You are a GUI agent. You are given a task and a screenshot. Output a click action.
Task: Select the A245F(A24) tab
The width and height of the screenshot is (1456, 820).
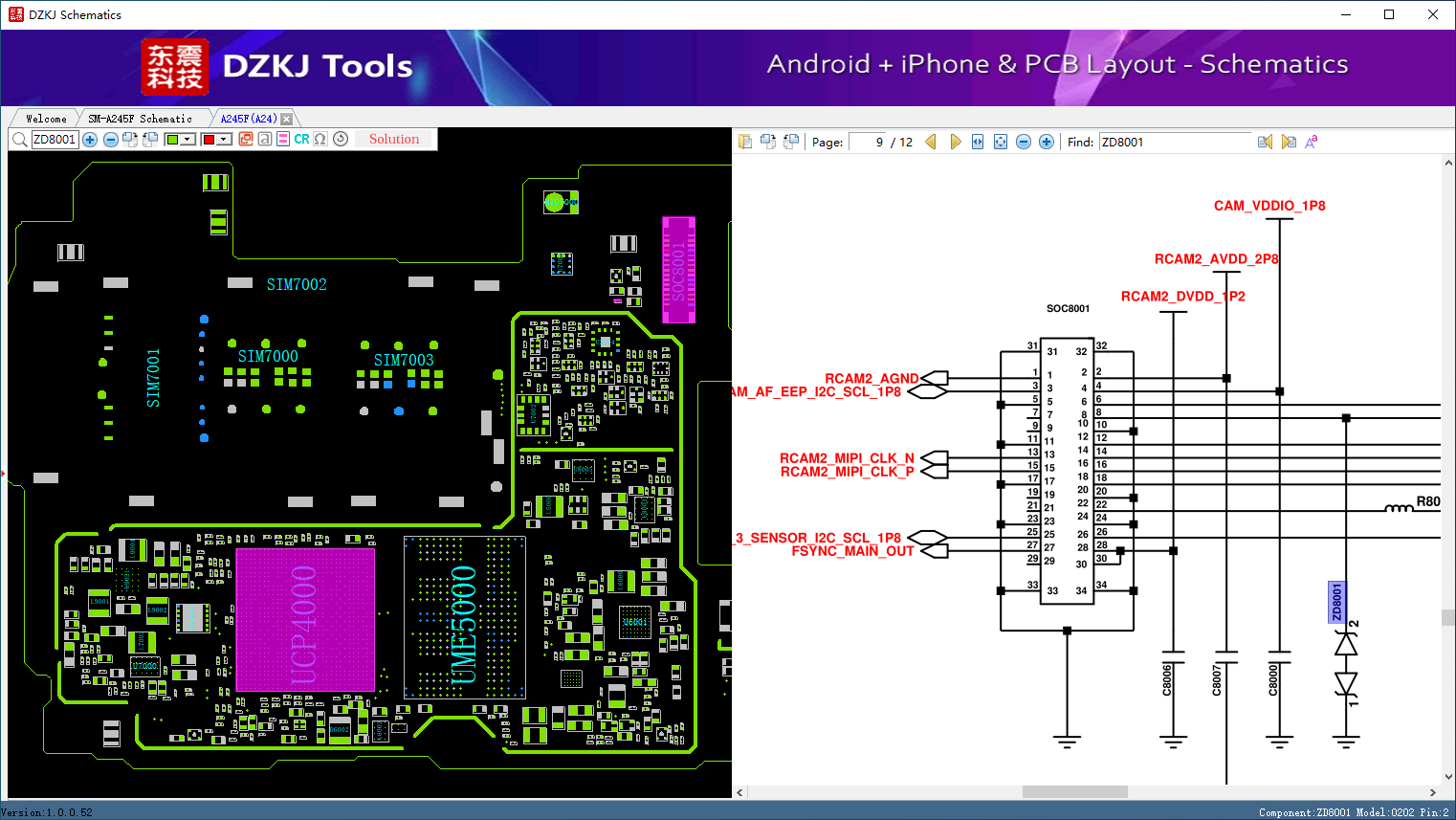[249, 119]
